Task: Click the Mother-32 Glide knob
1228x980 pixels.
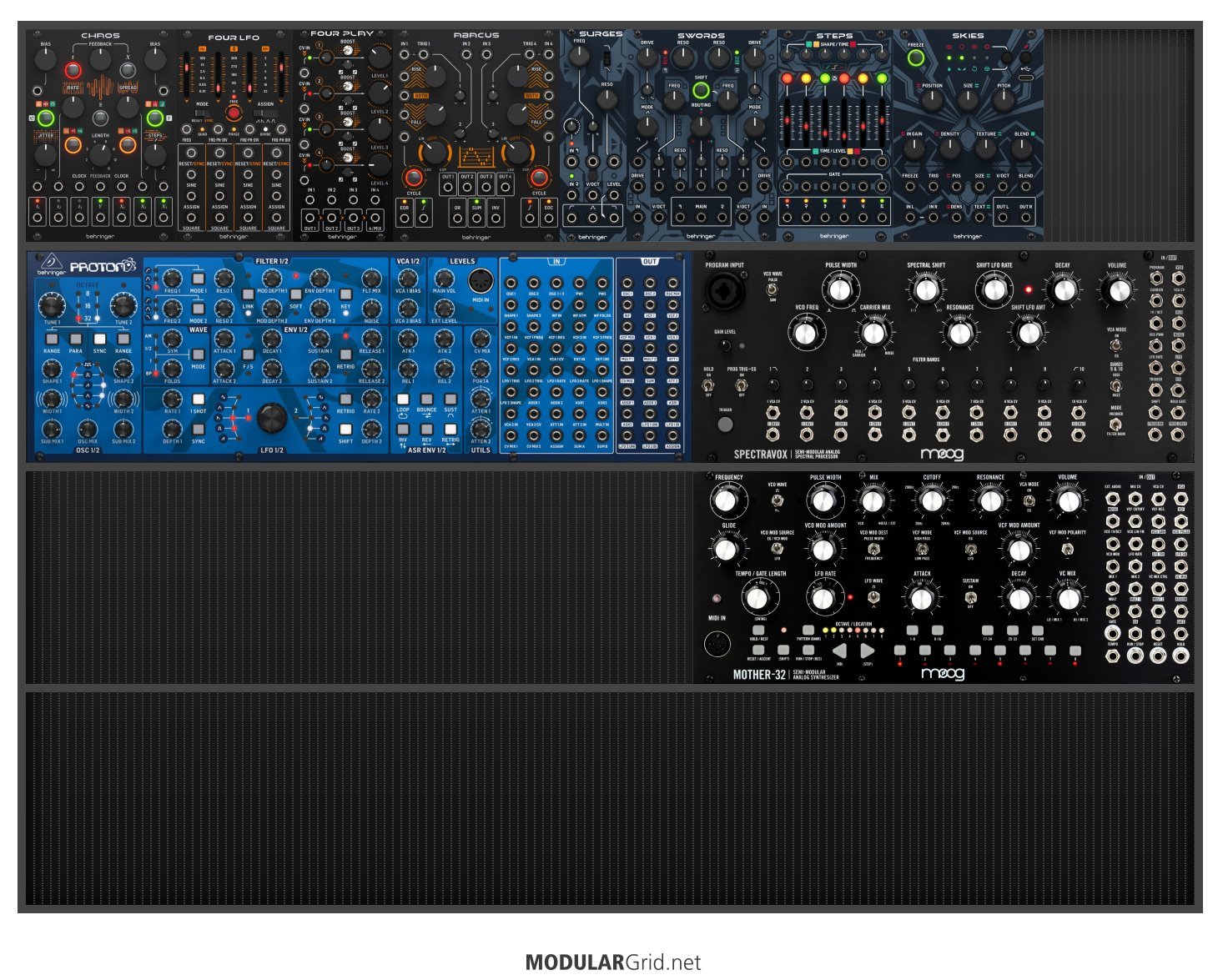Action: pos(726,550)
